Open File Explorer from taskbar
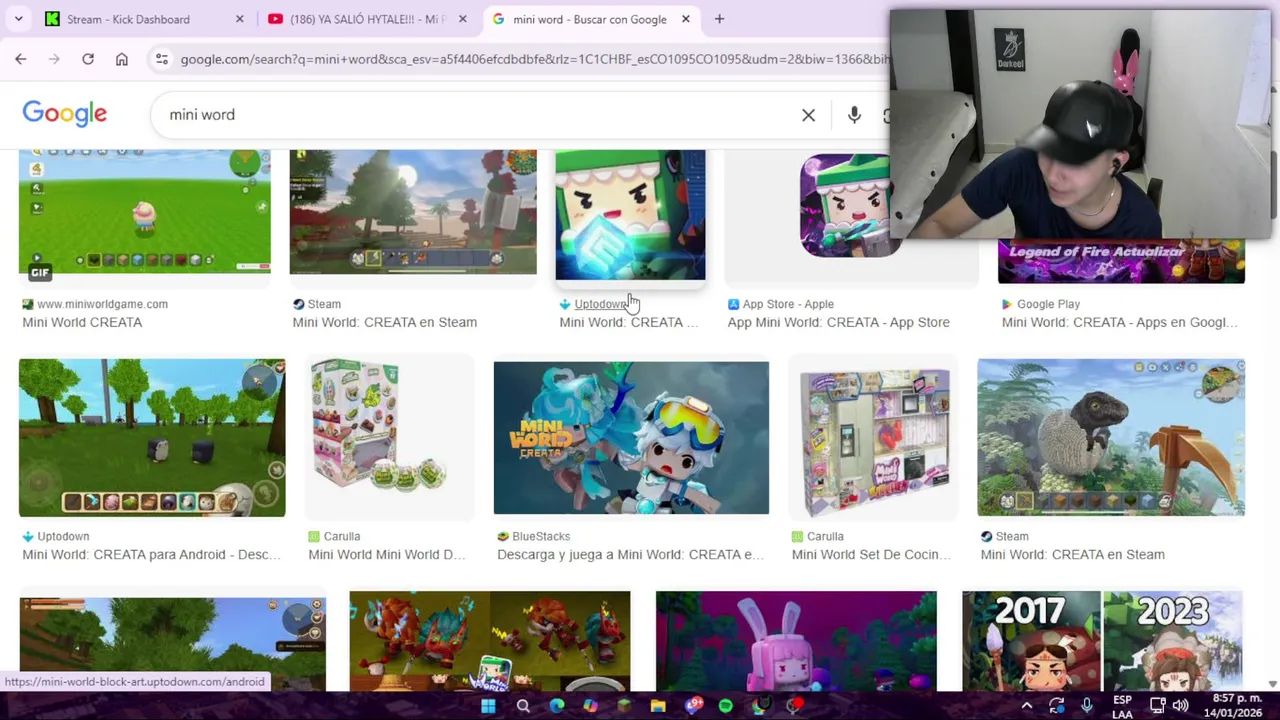 pos(658,706)
